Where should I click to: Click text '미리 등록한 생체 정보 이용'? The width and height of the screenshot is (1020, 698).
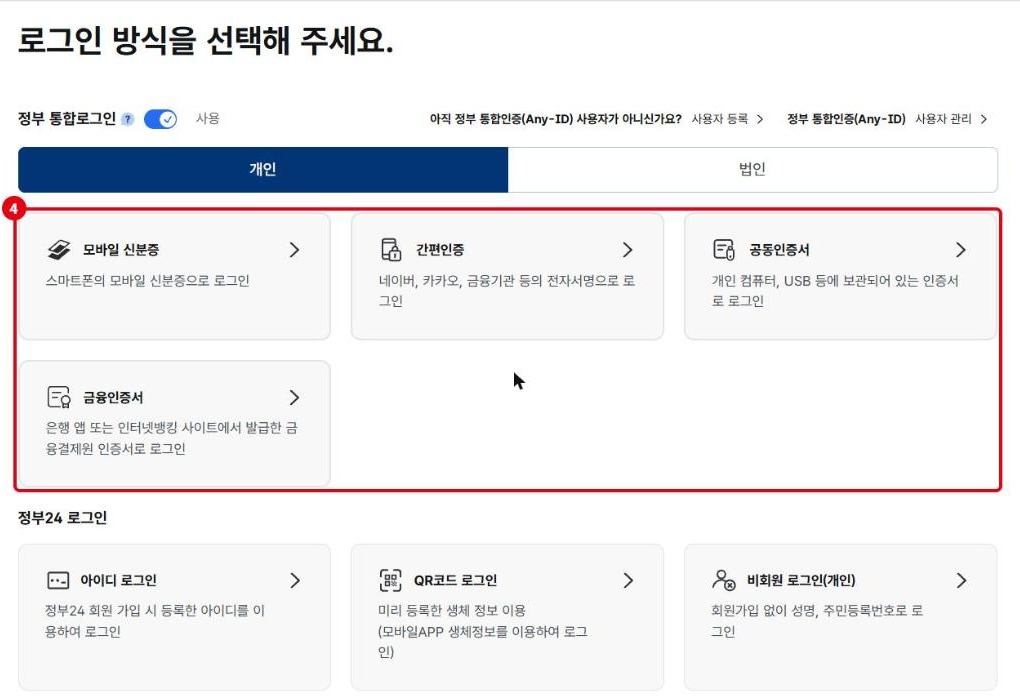[452, 611]
